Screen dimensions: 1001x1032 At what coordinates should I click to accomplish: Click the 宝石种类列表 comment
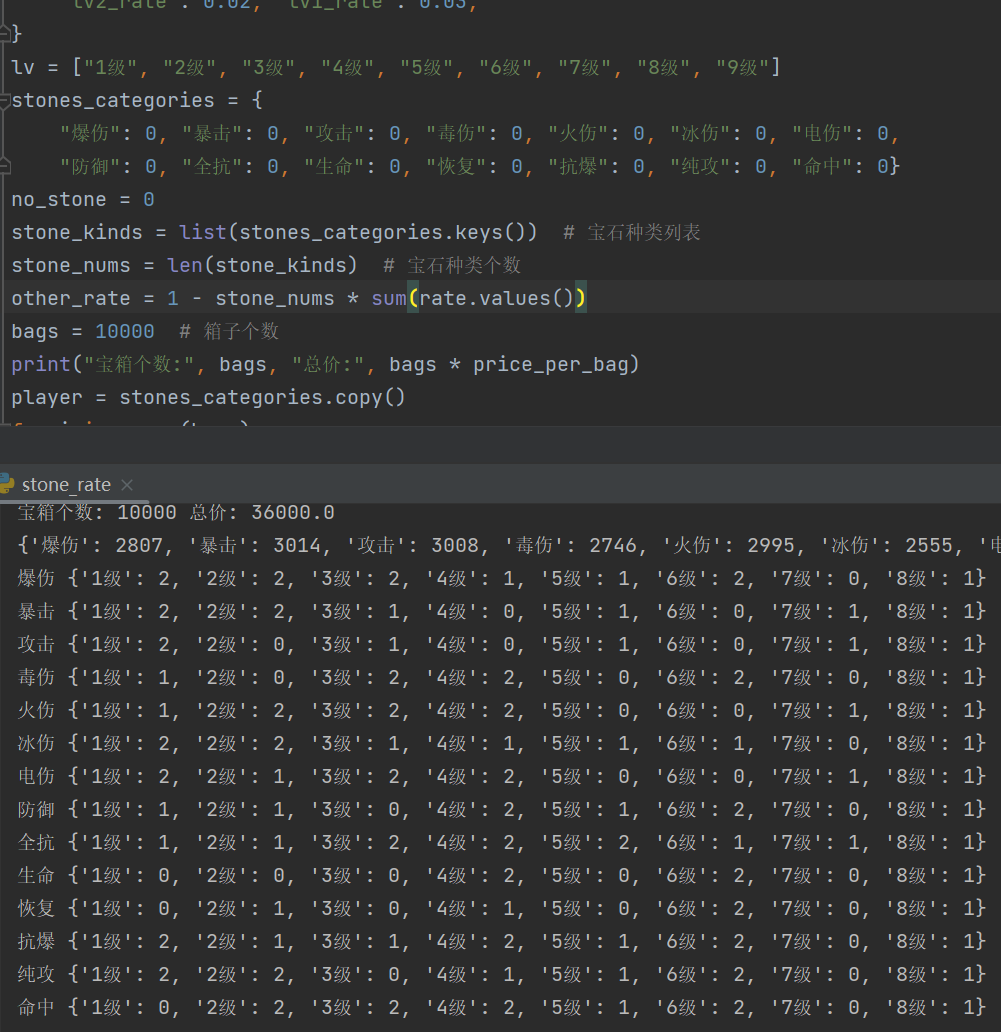click(x=643, y=233)
